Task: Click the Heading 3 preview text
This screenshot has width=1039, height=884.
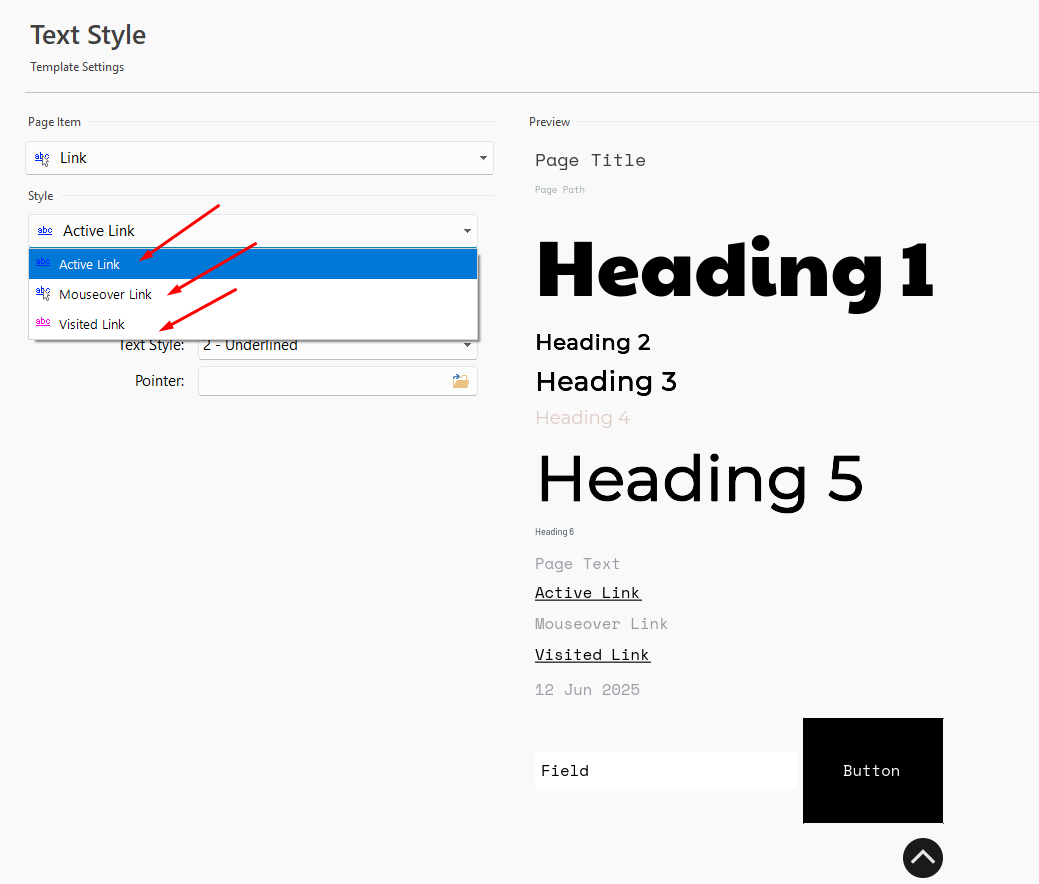Action: coord(606,382)
